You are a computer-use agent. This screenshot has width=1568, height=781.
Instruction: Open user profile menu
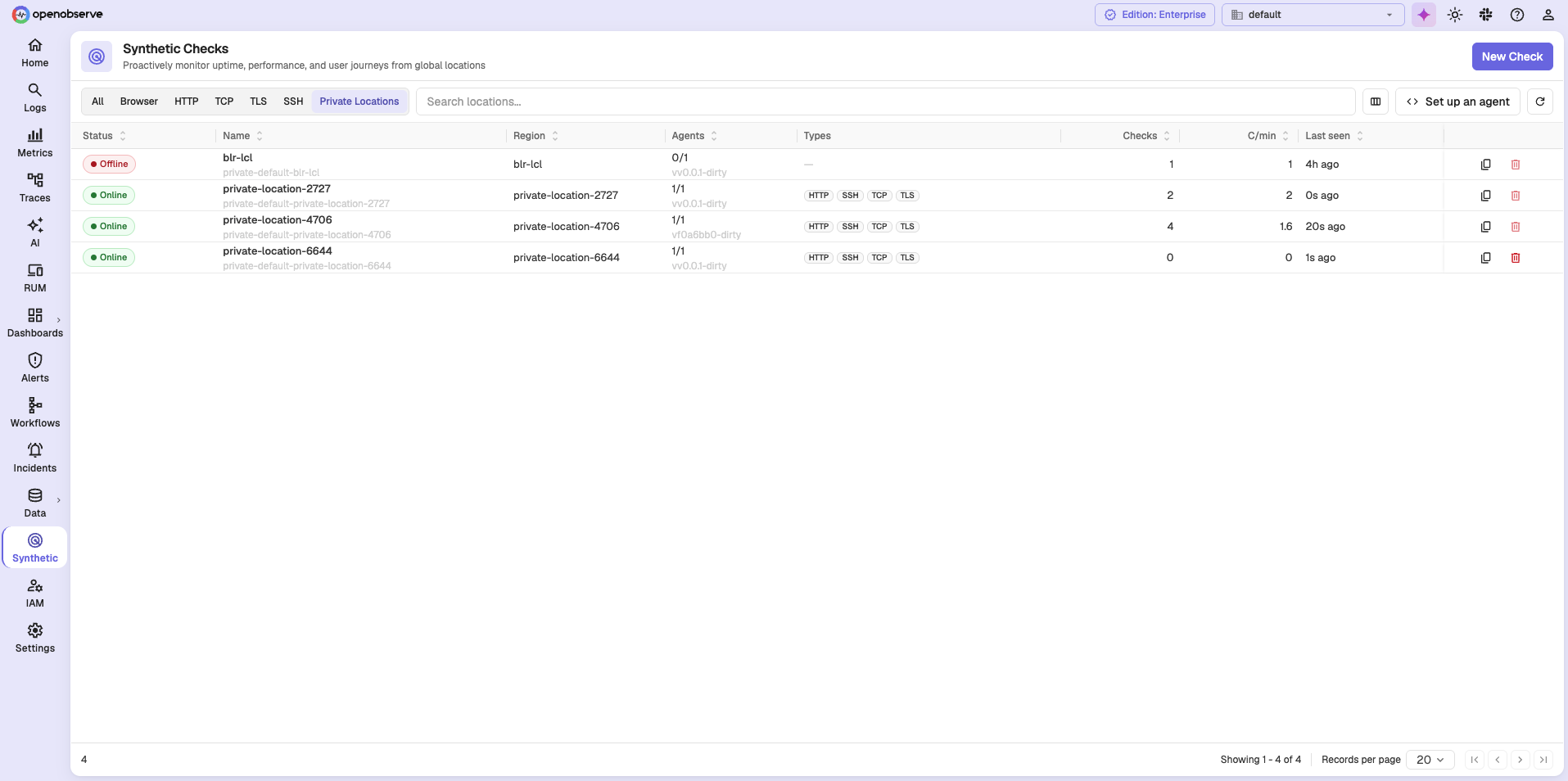[x=1548, y=15]
